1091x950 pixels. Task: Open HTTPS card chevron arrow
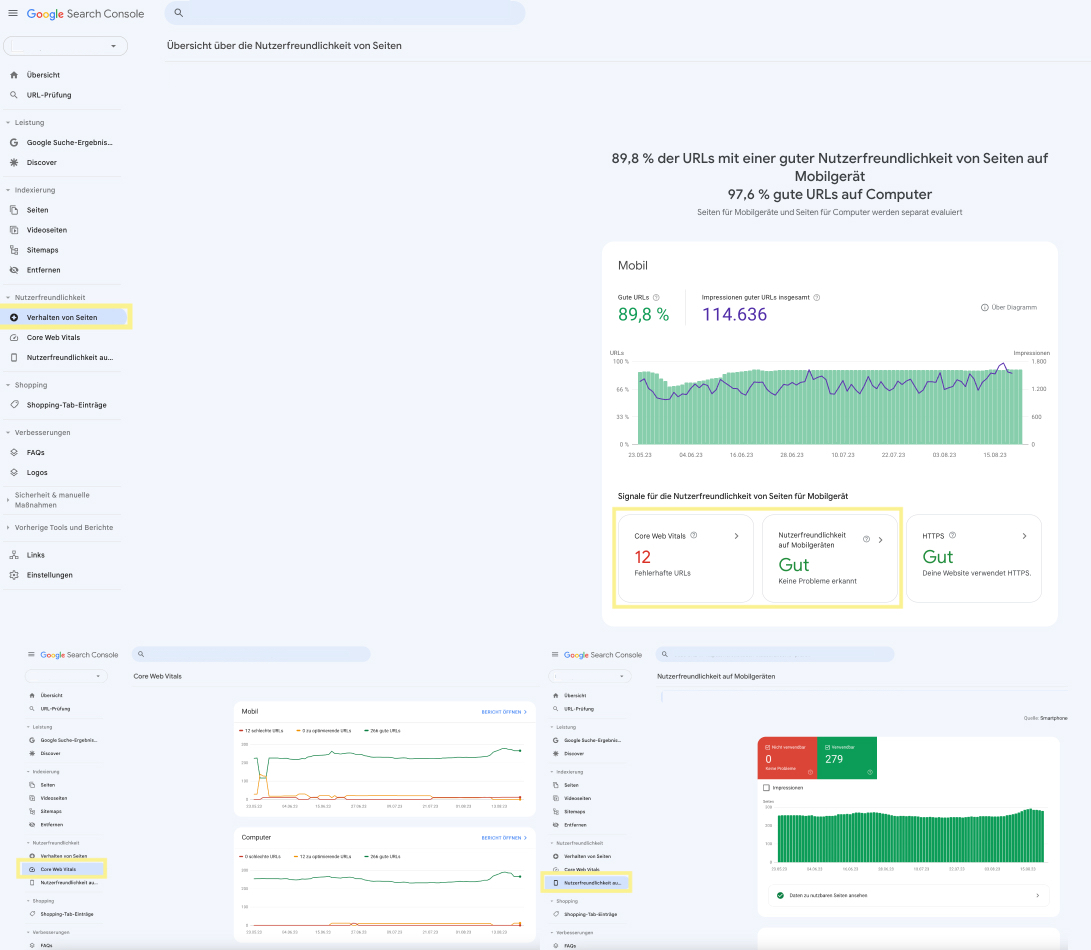tap(1024, 536)
